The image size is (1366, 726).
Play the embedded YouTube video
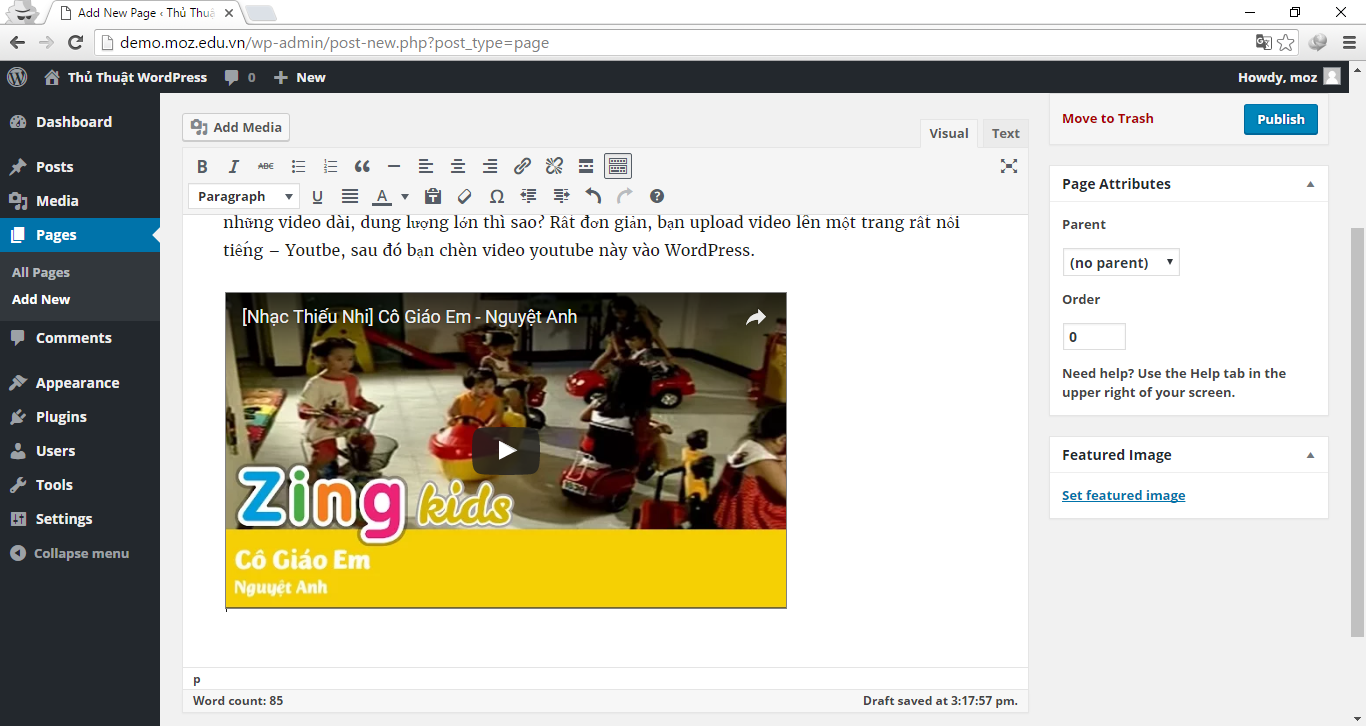[x=506, y=451]
